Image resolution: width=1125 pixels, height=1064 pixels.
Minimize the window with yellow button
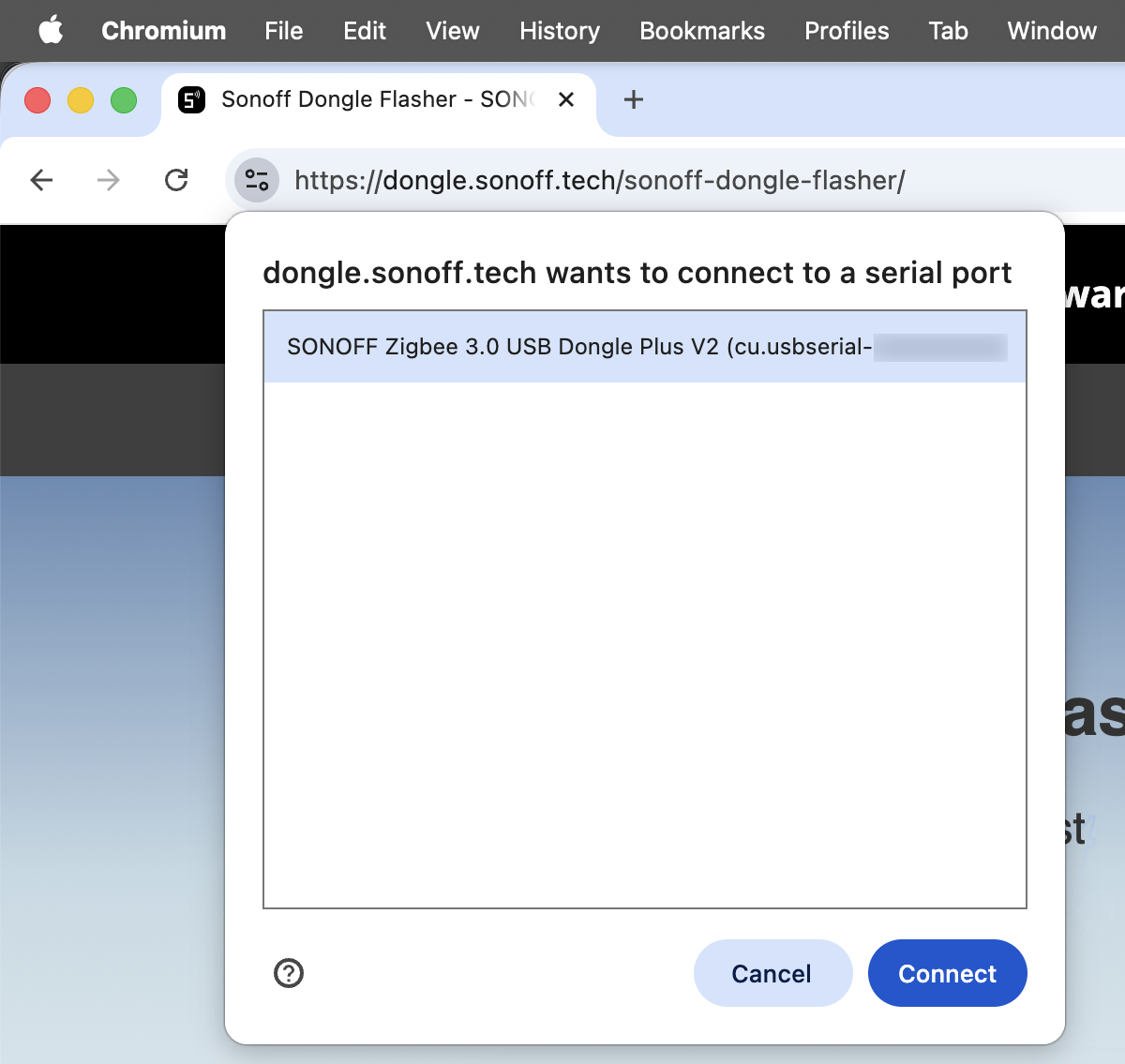(x=81, y=99)
